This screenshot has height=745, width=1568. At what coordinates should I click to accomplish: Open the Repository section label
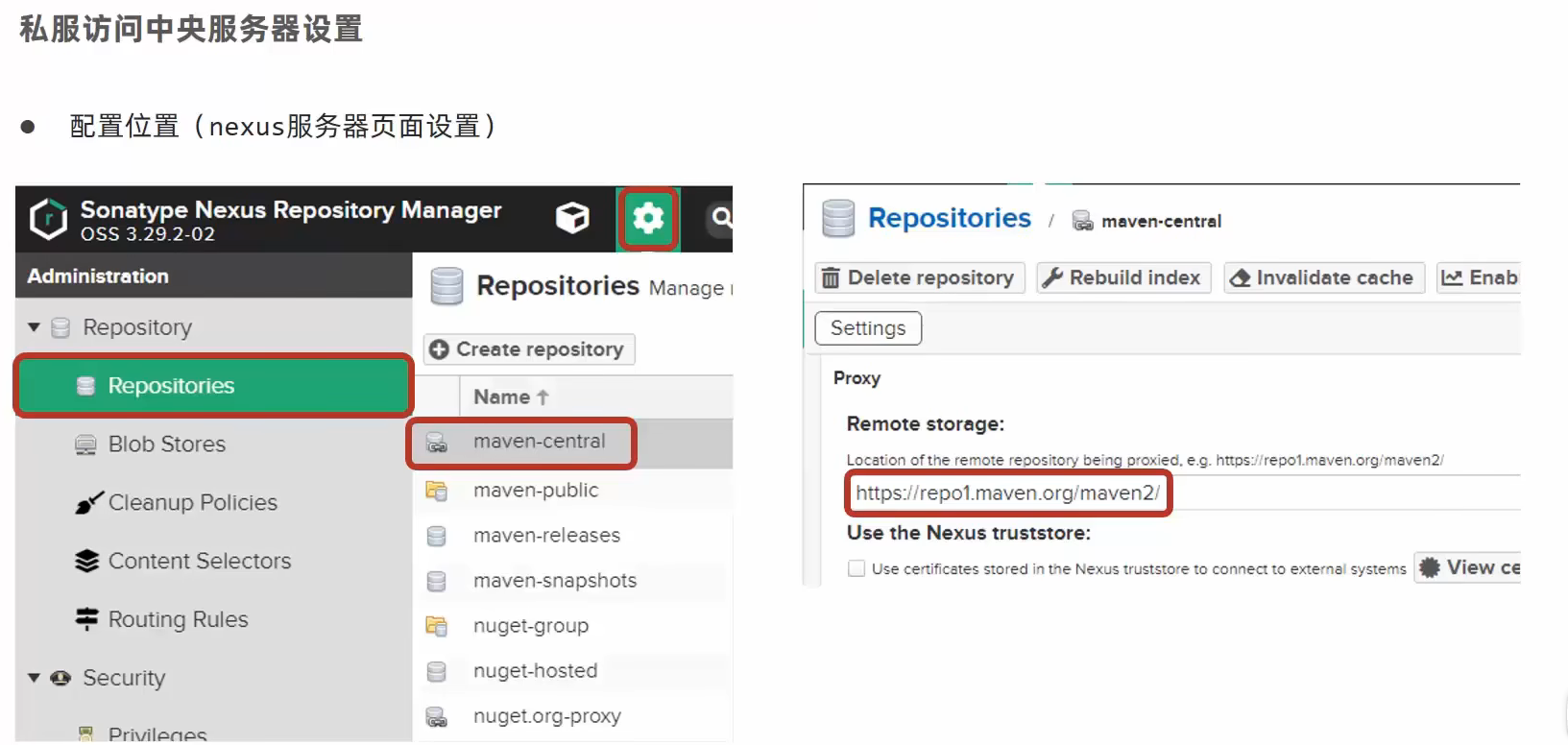[137, 327]
